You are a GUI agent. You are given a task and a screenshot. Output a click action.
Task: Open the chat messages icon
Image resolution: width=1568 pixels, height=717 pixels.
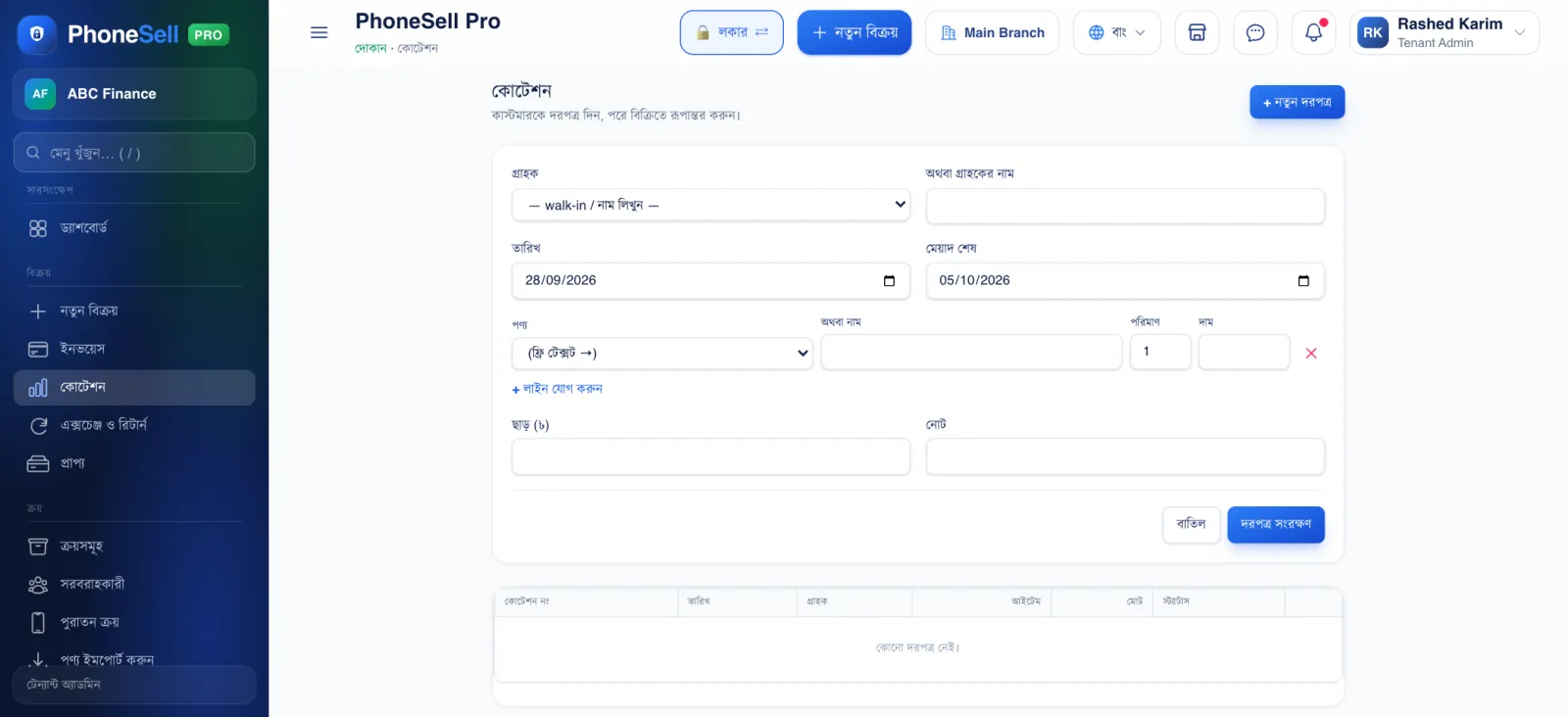(x=1255, y=32)
